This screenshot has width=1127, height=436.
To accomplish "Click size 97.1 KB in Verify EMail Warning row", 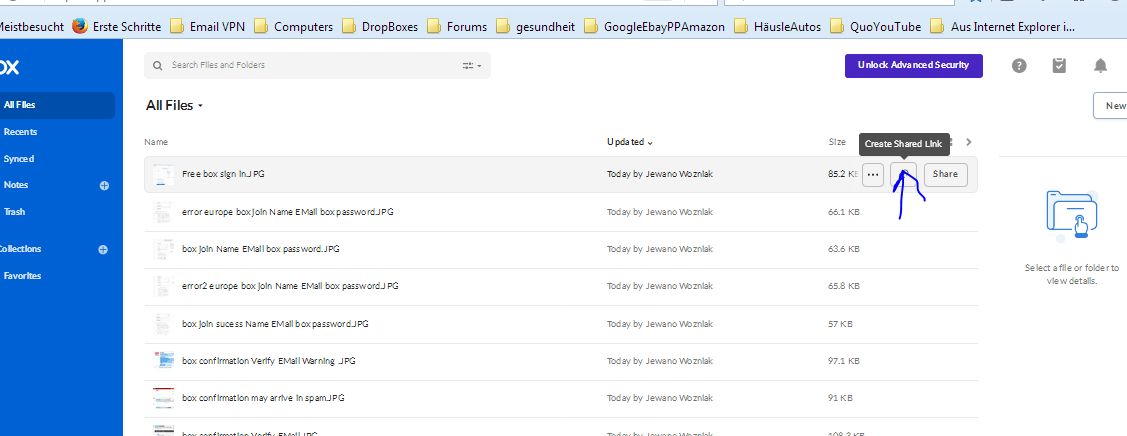I will [844, 361].
